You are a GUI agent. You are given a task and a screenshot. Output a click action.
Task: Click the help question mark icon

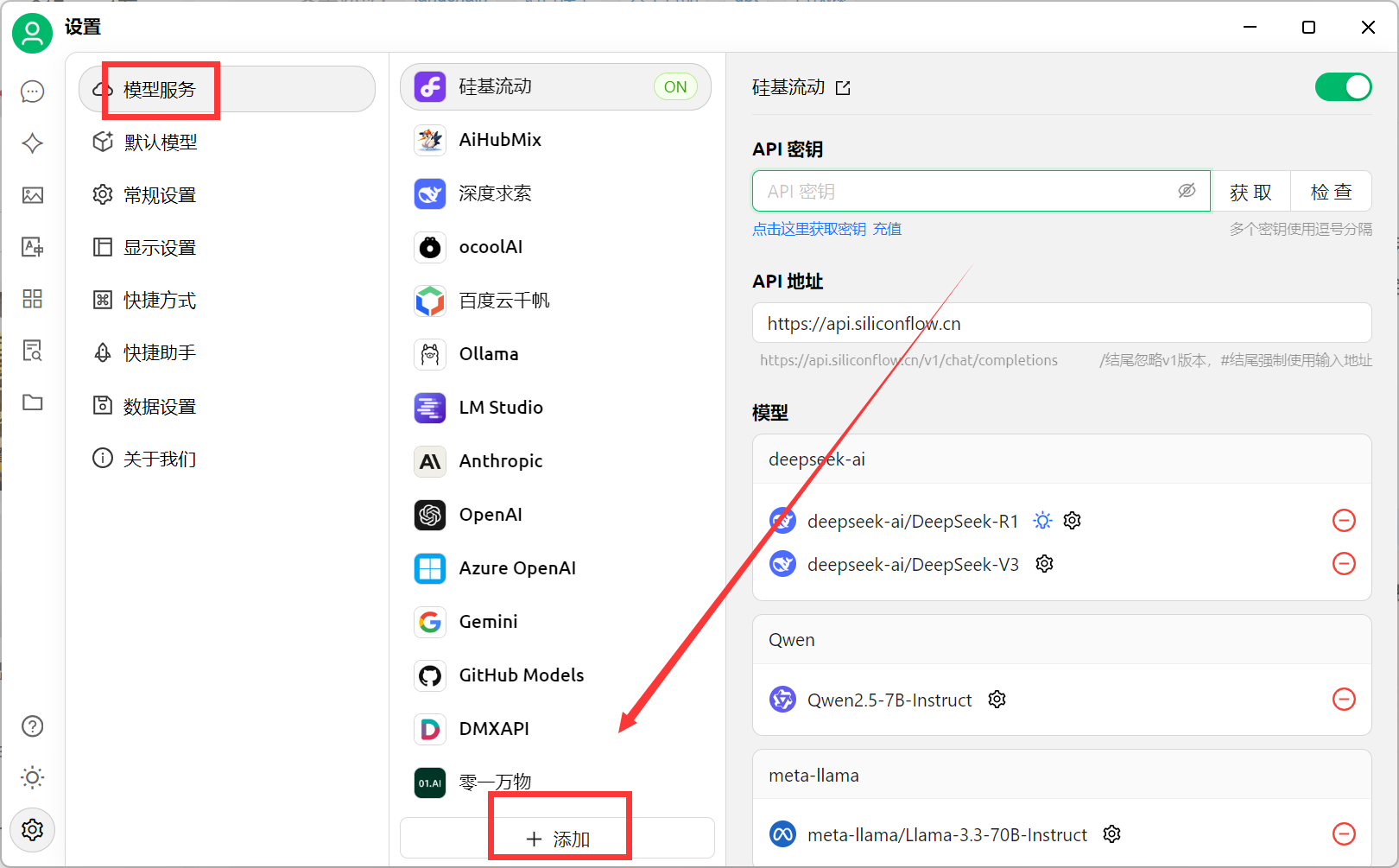33,726
